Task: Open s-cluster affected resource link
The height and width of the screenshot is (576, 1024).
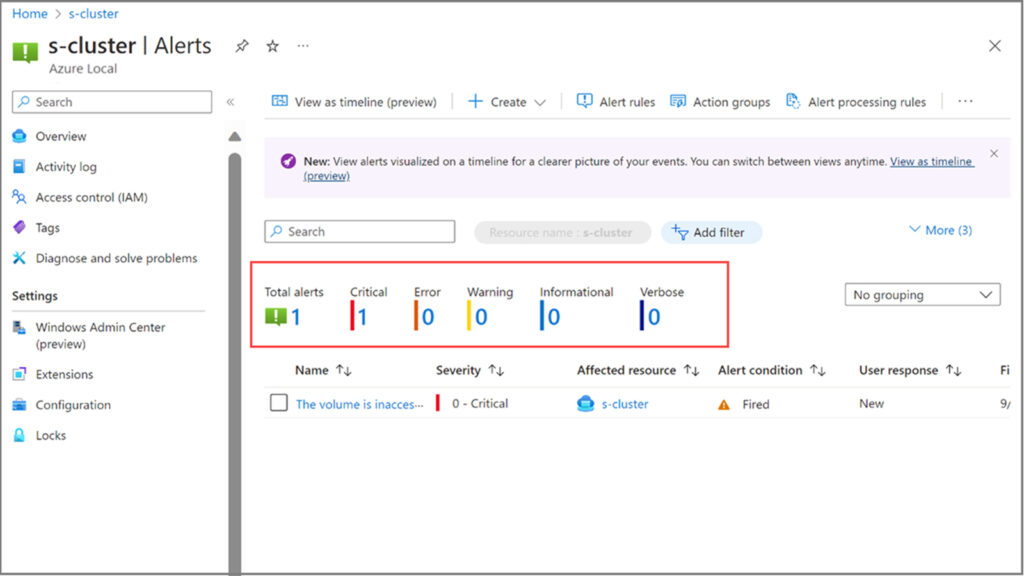Action: click(624, 404)
